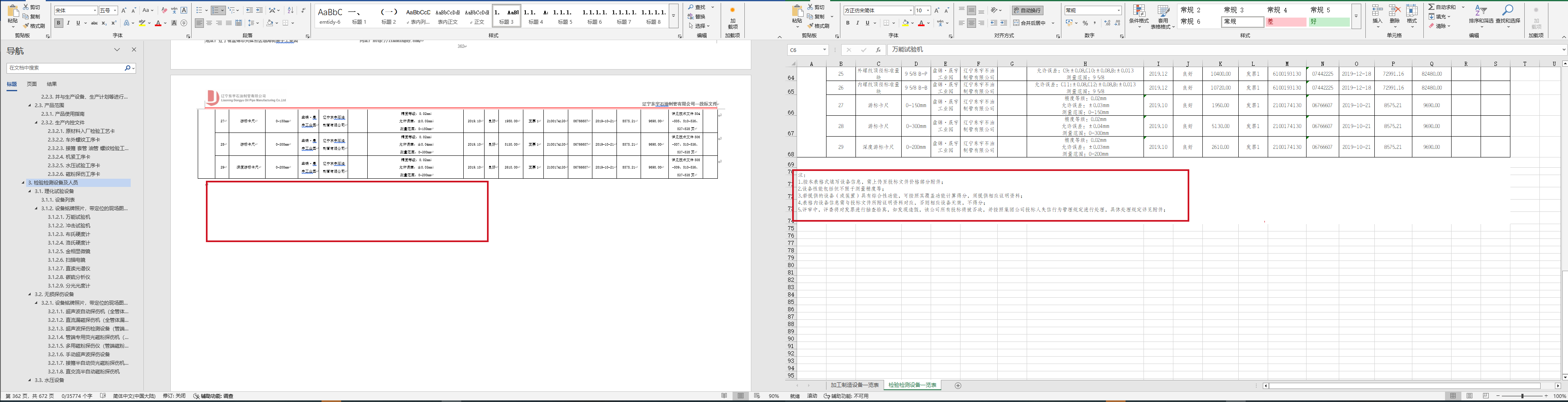The height and width of the screenshot is (402, 1568).
Task: Adjust the Excel zoom slider
Action: [x=1522, y=396]
